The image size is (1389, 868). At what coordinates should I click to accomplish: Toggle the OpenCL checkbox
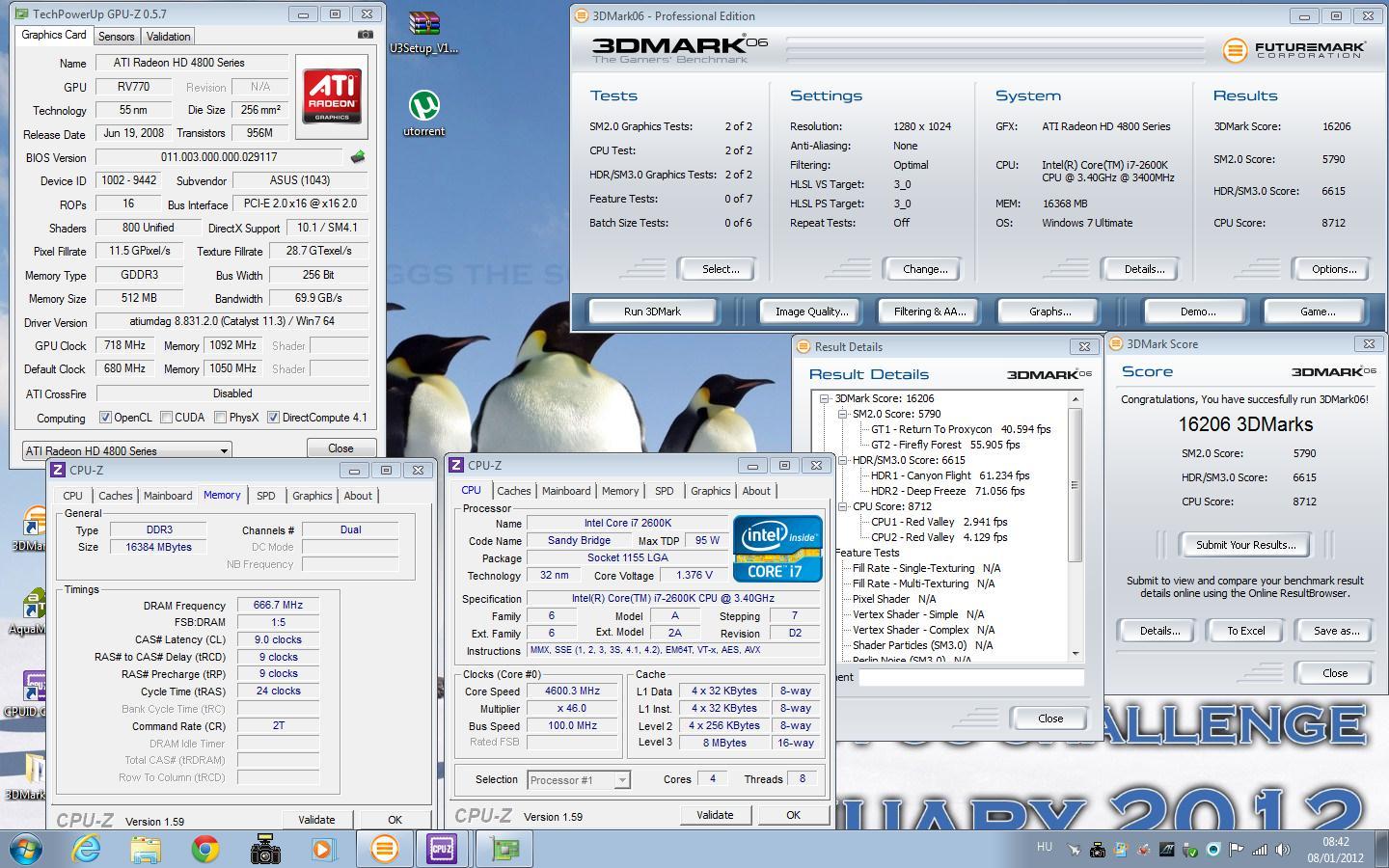pyautogui.click(x=106, y=418)
